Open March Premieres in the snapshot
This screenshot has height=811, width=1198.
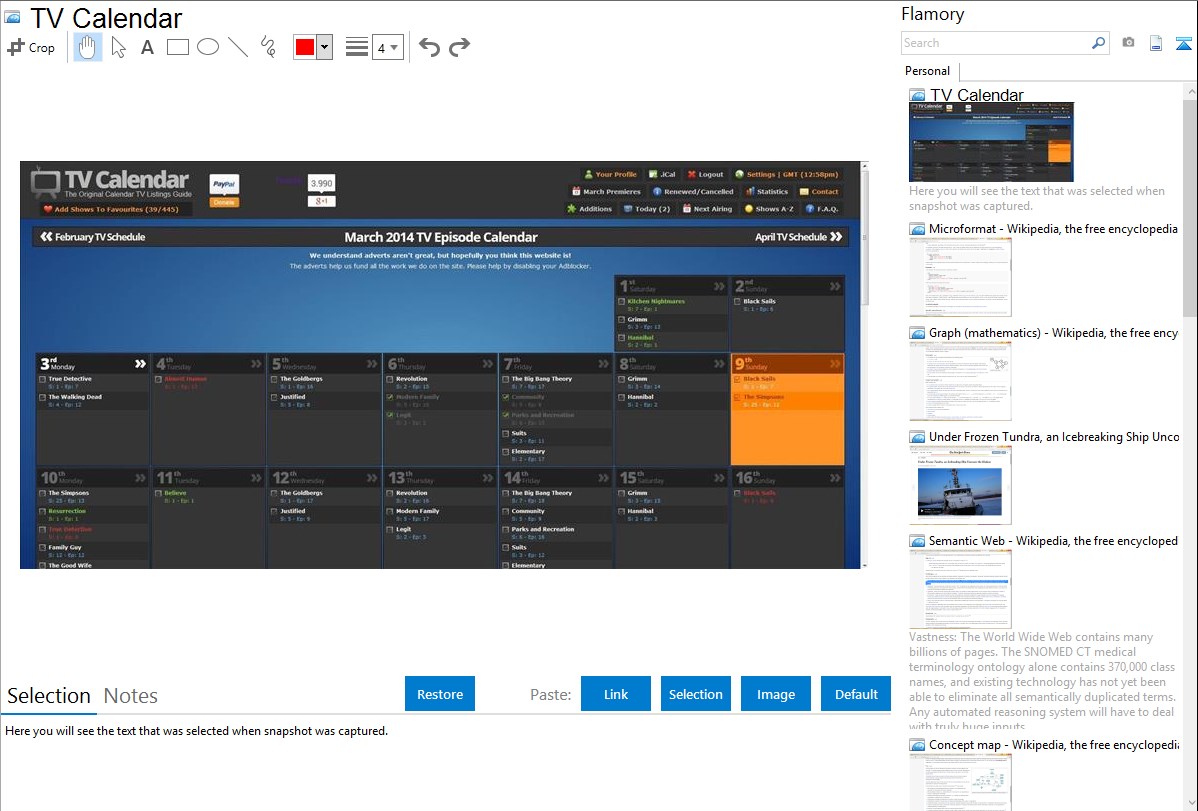606,192
